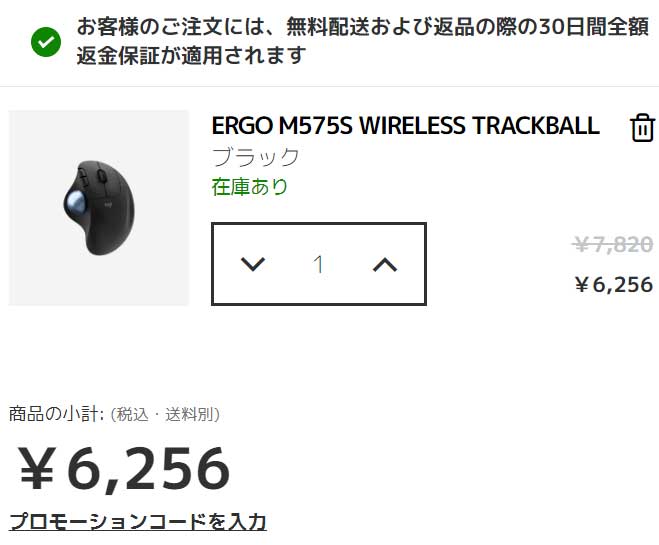Click the yen symbol of the large subtotal
The height and width of the screenshot is (545, 659).
pos(37,469)
